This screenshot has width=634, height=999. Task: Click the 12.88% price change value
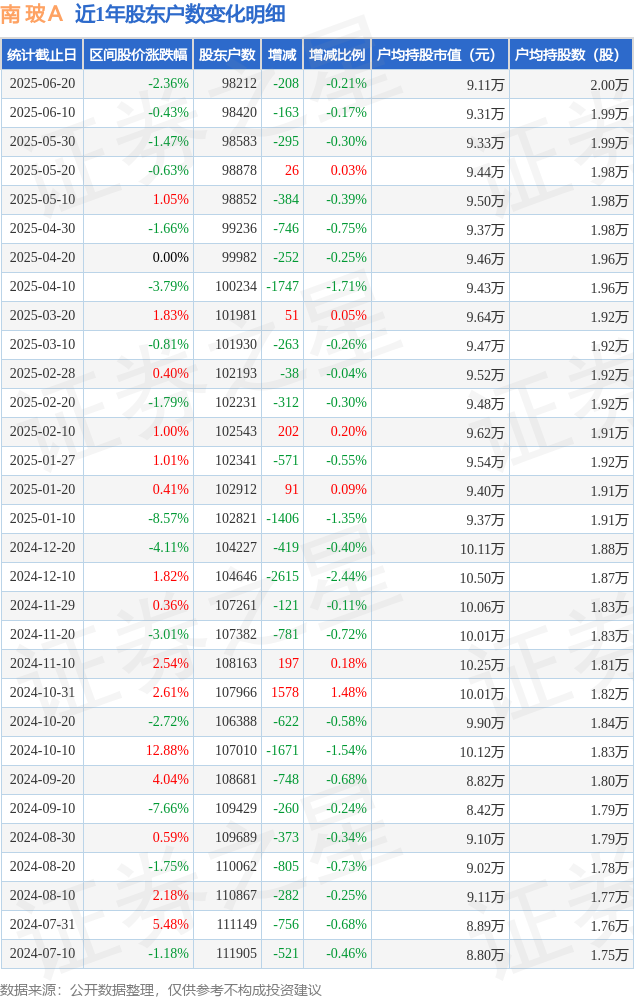click(167, 750)
